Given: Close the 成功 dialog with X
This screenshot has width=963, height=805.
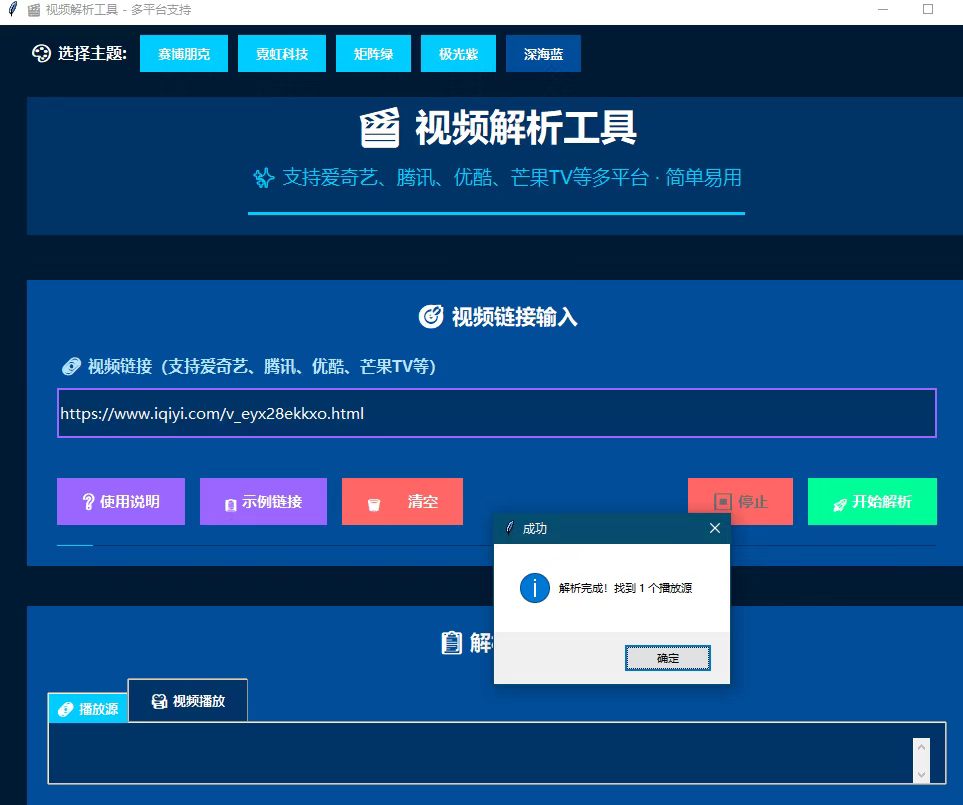Looking at the screenshot, I should 715,528.
